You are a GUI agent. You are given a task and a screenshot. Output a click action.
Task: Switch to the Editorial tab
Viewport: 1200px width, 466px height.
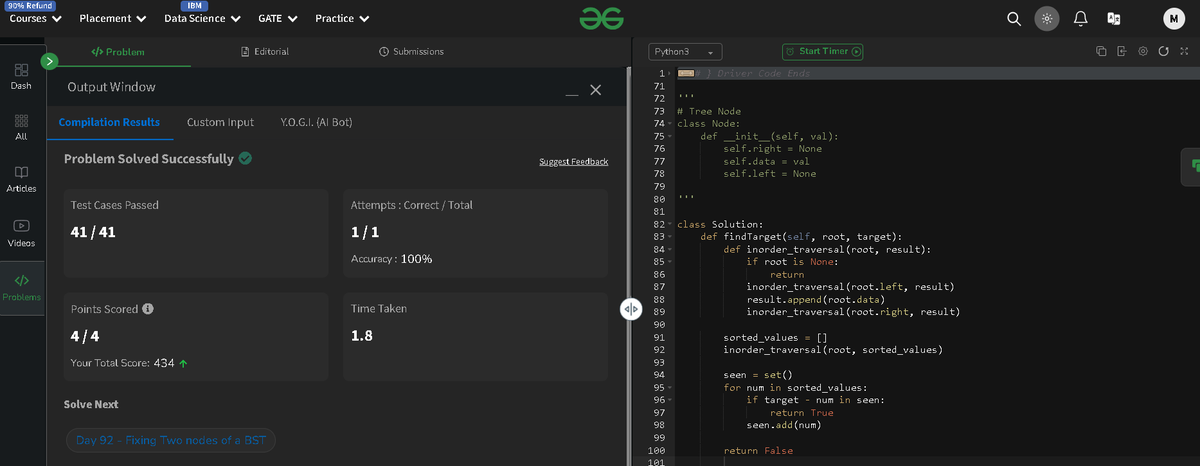(x=266, y=51)
